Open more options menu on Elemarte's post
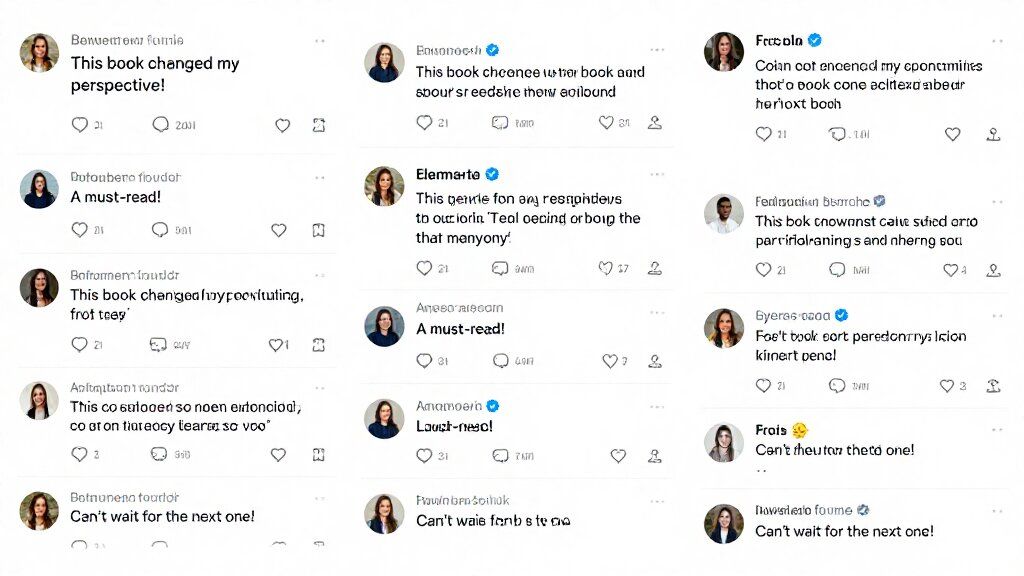 pyautogui.click(x=657, y=174)
